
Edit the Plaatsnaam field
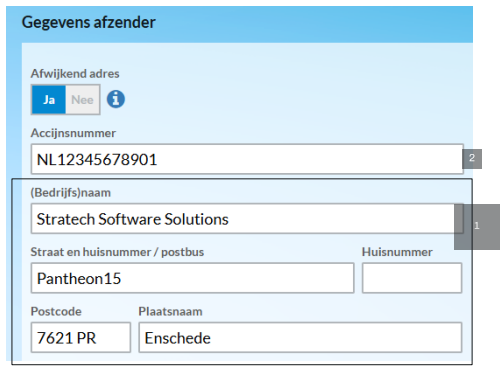coord(300,337)
